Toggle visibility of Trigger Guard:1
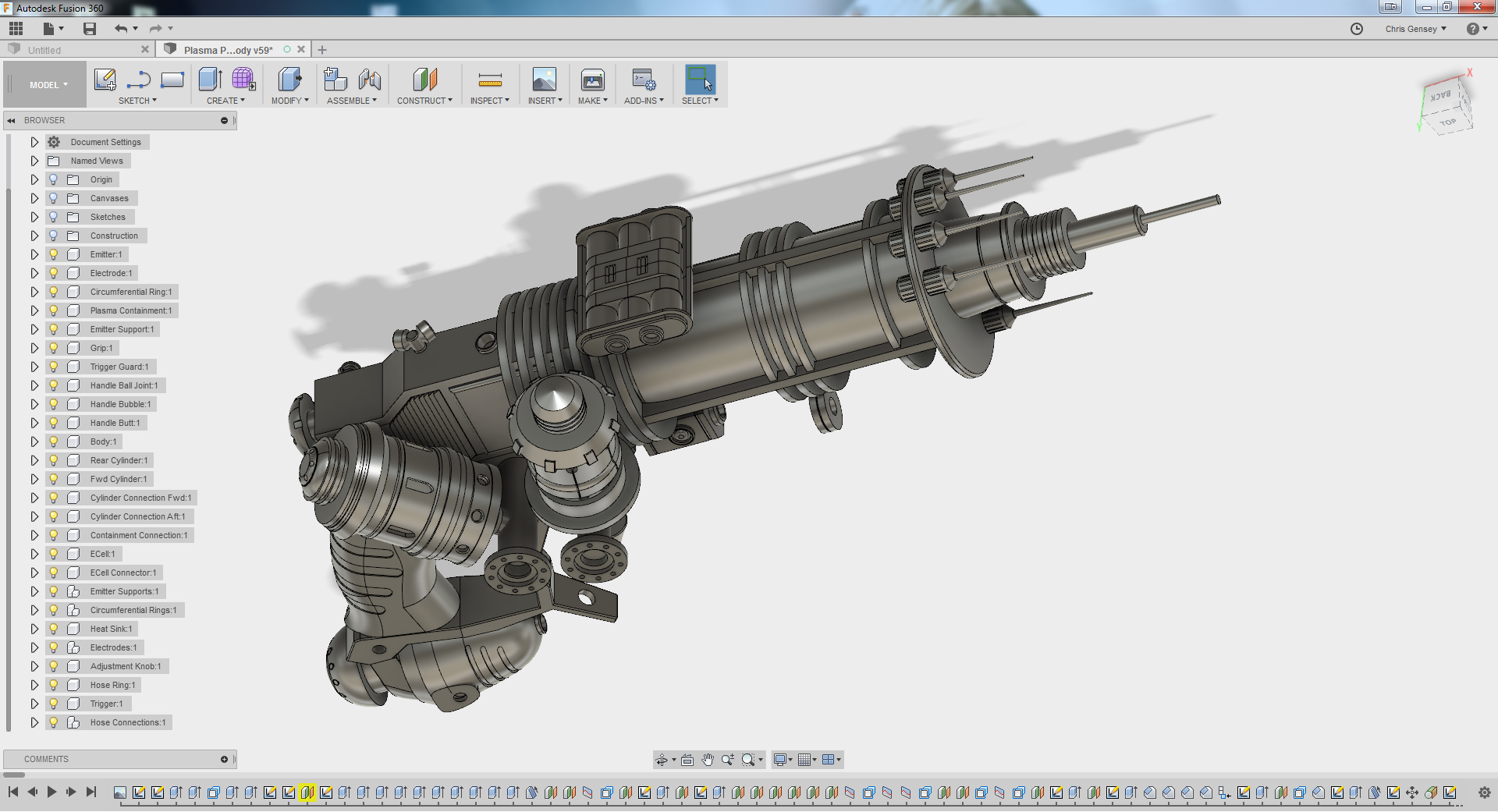This screenshot has width=1498, height=812. (x=54, y=367)
